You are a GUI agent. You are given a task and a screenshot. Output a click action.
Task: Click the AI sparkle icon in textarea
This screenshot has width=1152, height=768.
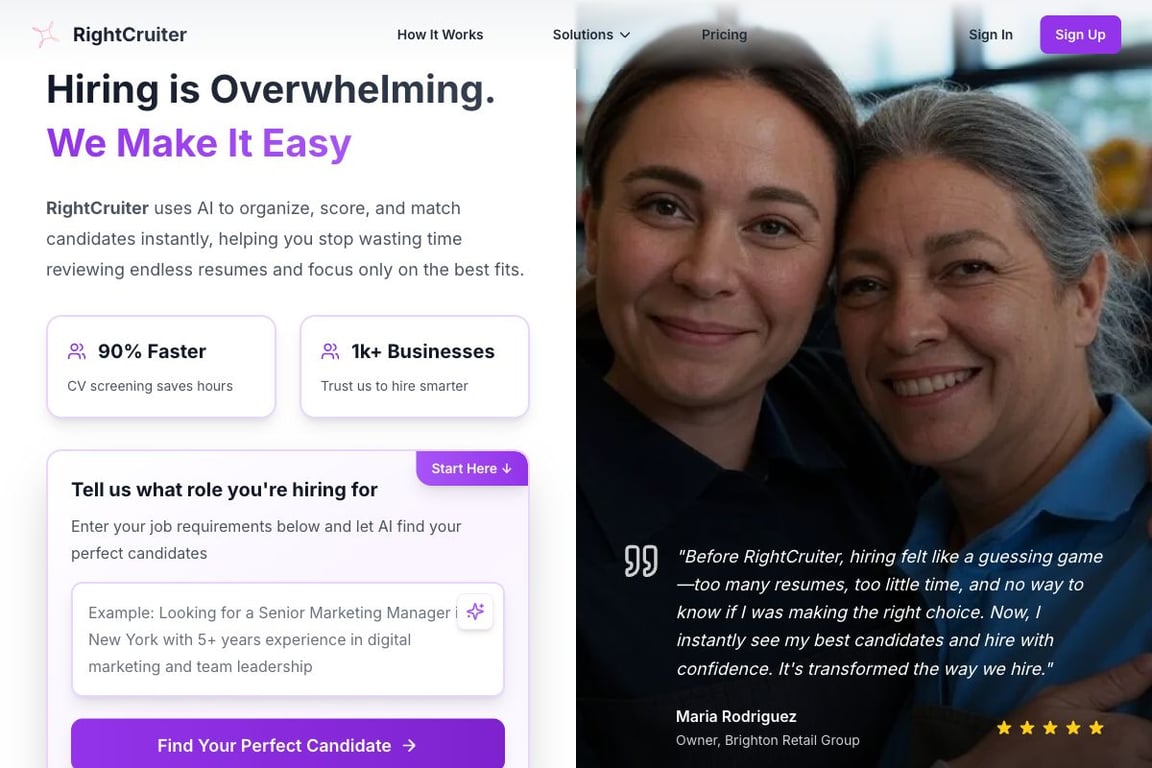point(475,611)
